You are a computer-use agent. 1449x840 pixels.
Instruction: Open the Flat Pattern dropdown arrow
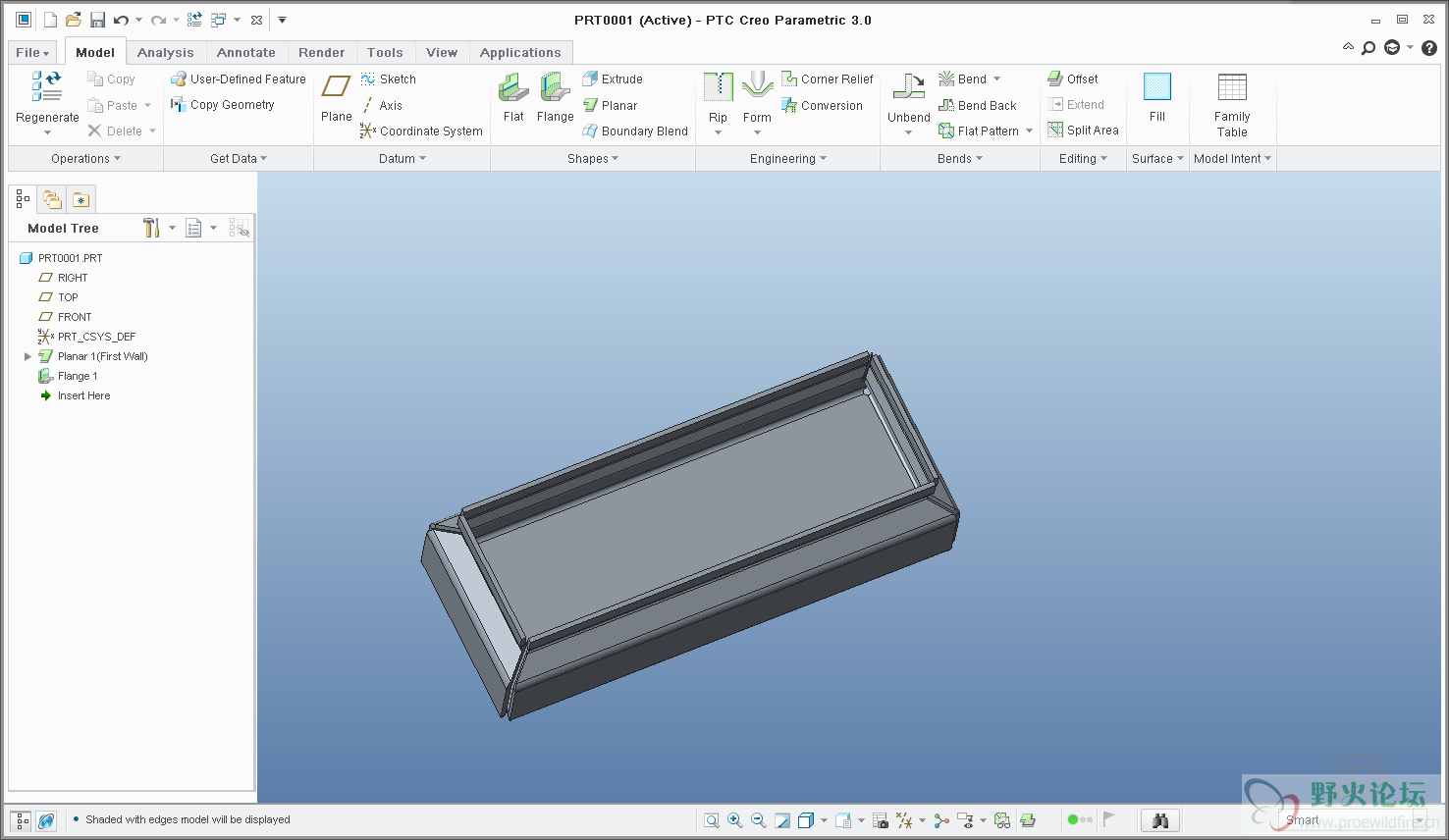tap(1029, 131)
